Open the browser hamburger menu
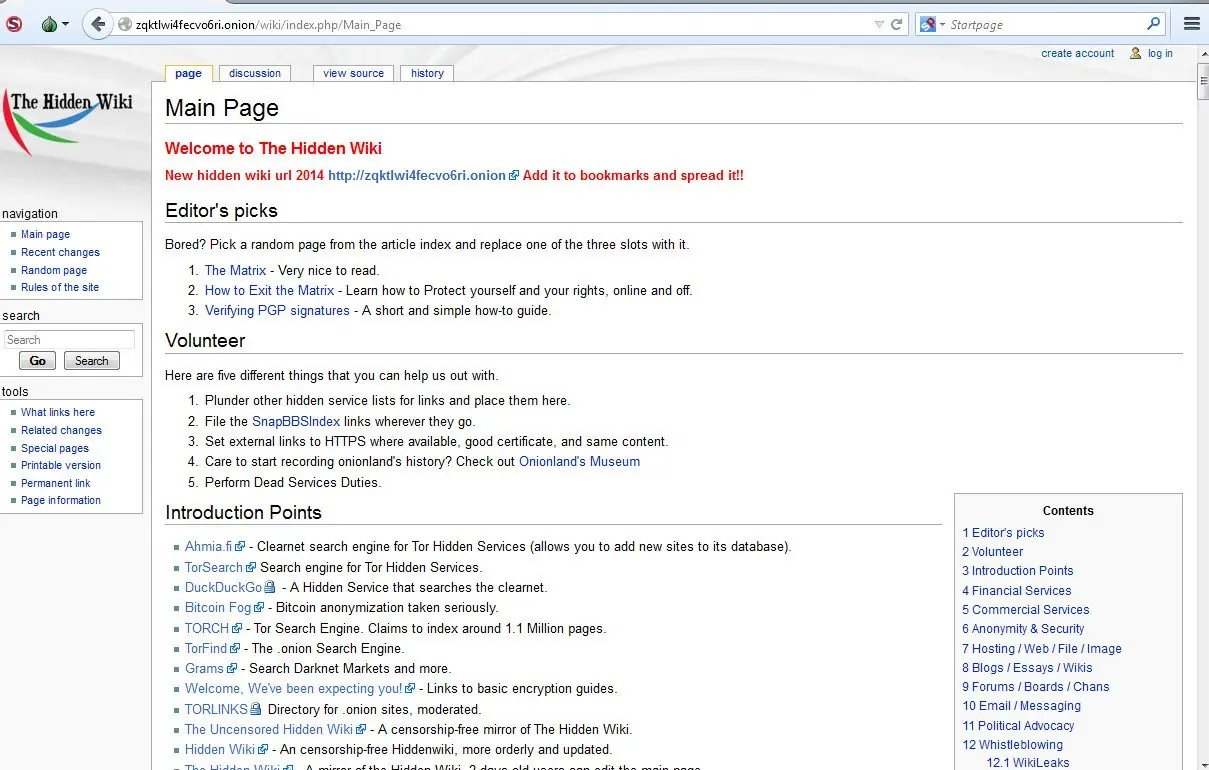The image size is (1209, 770). (x=1191, y=24)
